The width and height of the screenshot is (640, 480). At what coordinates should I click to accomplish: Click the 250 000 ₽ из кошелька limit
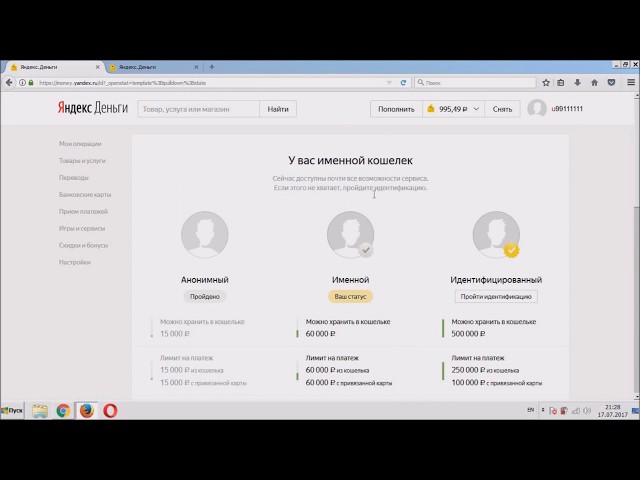pyautogui.click(x=485, y=370)
